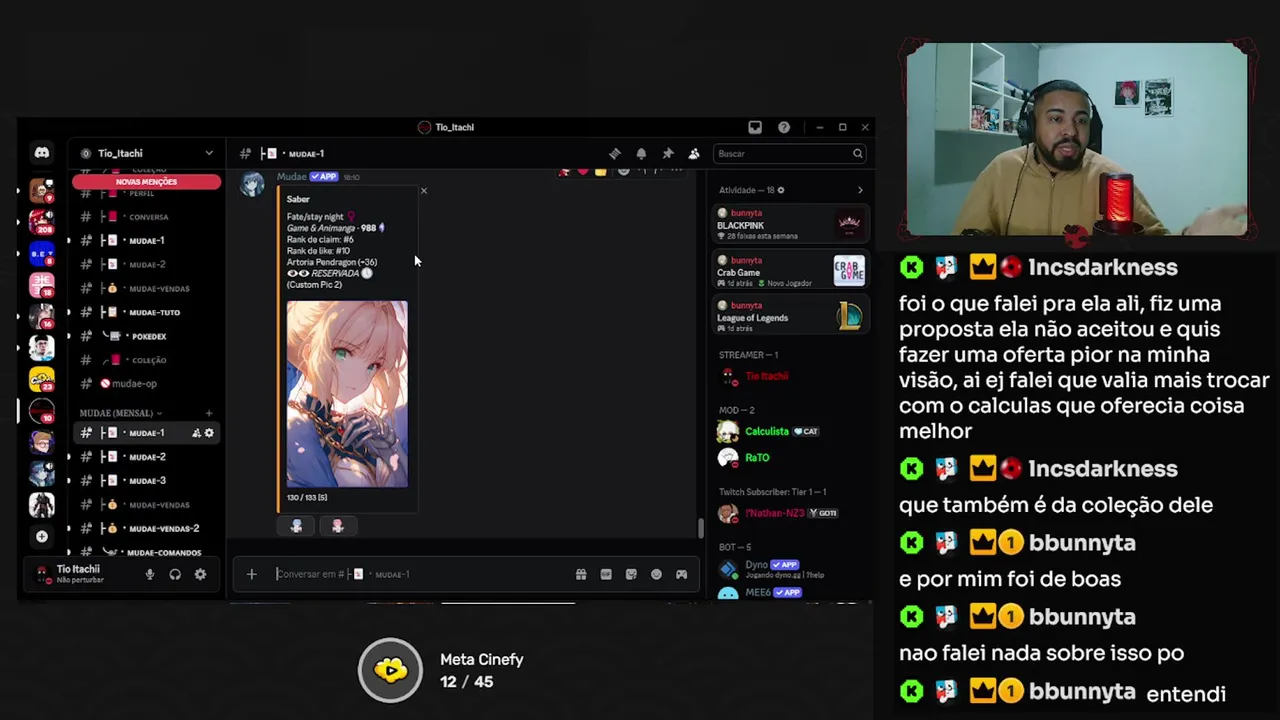This screenshot has height=720, width=1280.
Task: Click Mudae username in message
Action: [291, 177]
